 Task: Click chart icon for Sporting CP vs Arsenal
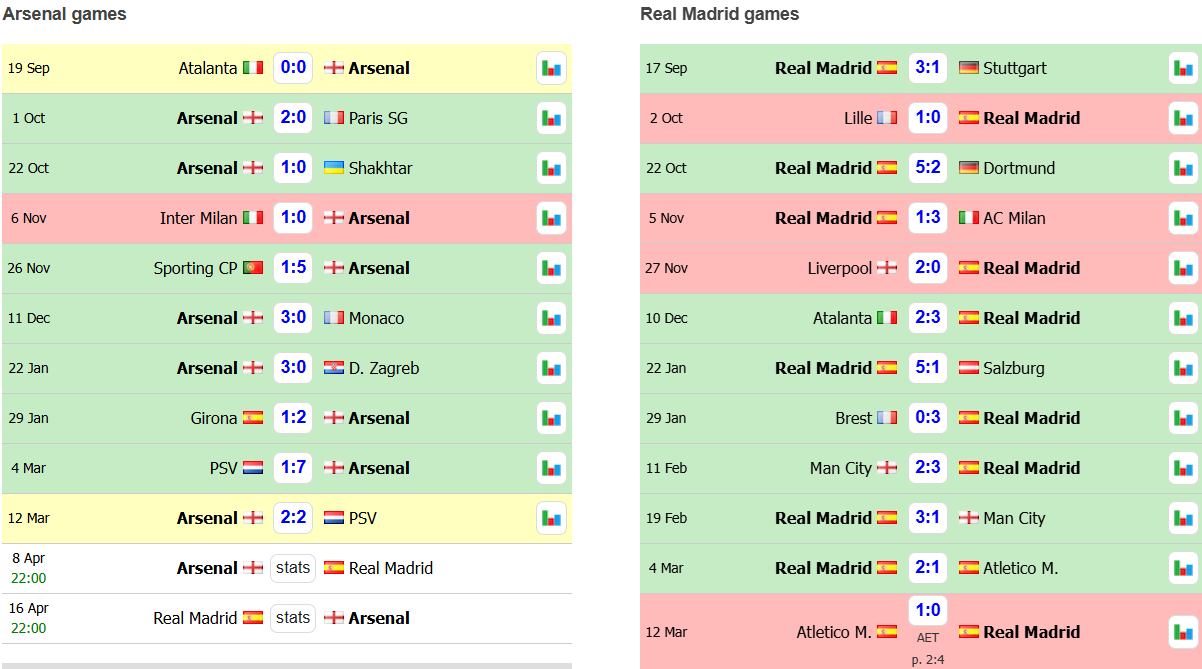coord(551,268)
